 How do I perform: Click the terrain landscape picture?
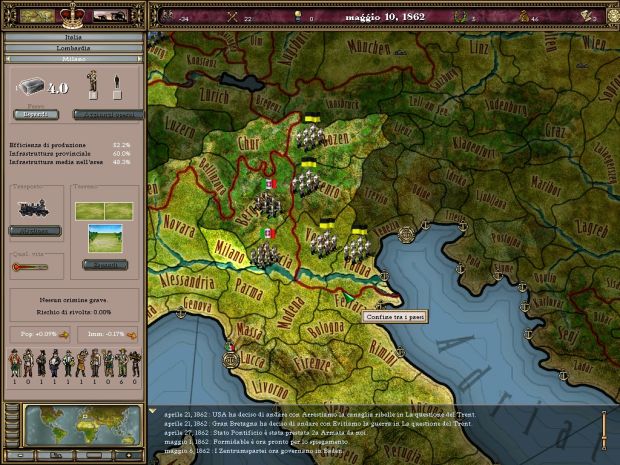click(105, 238)
